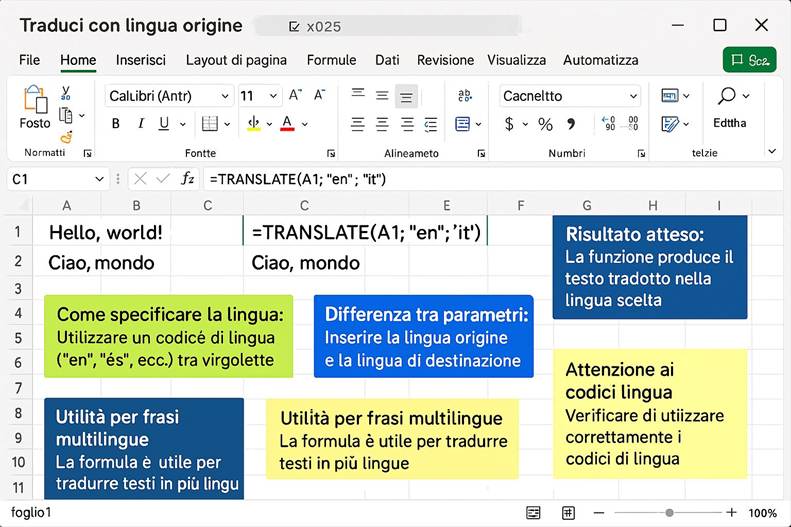Click the Borders grid icon

(209, 124)
